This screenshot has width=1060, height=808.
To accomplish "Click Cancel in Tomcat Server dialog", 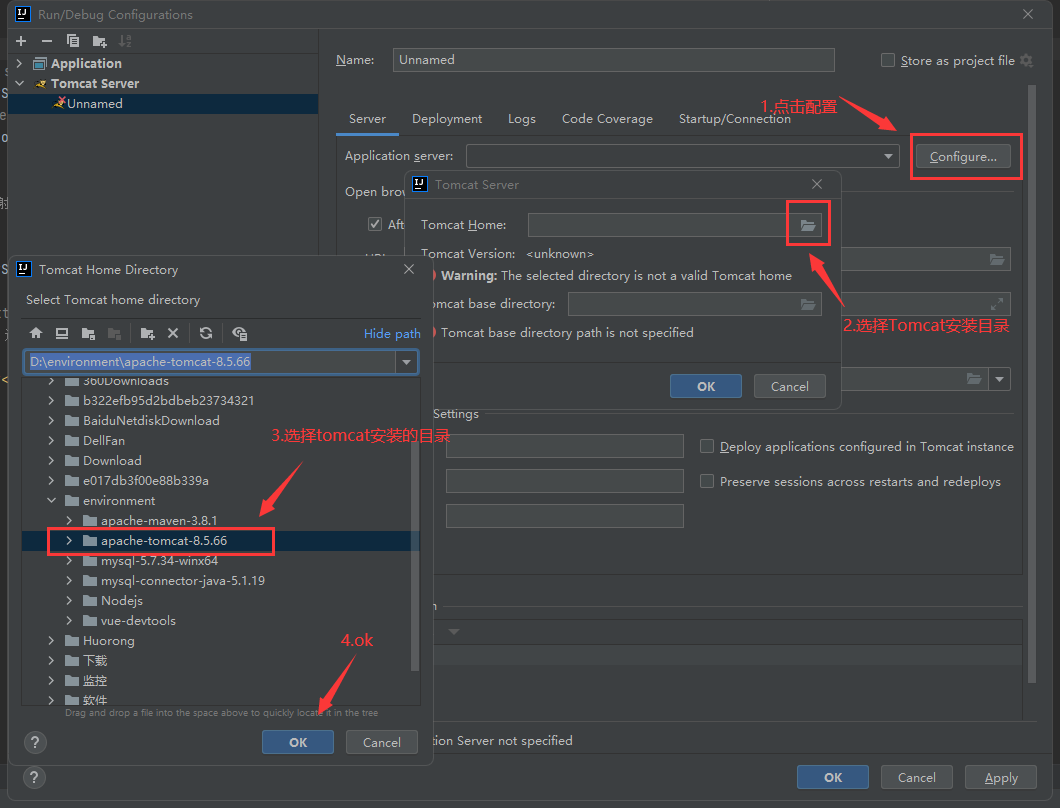I will [790, 386].
